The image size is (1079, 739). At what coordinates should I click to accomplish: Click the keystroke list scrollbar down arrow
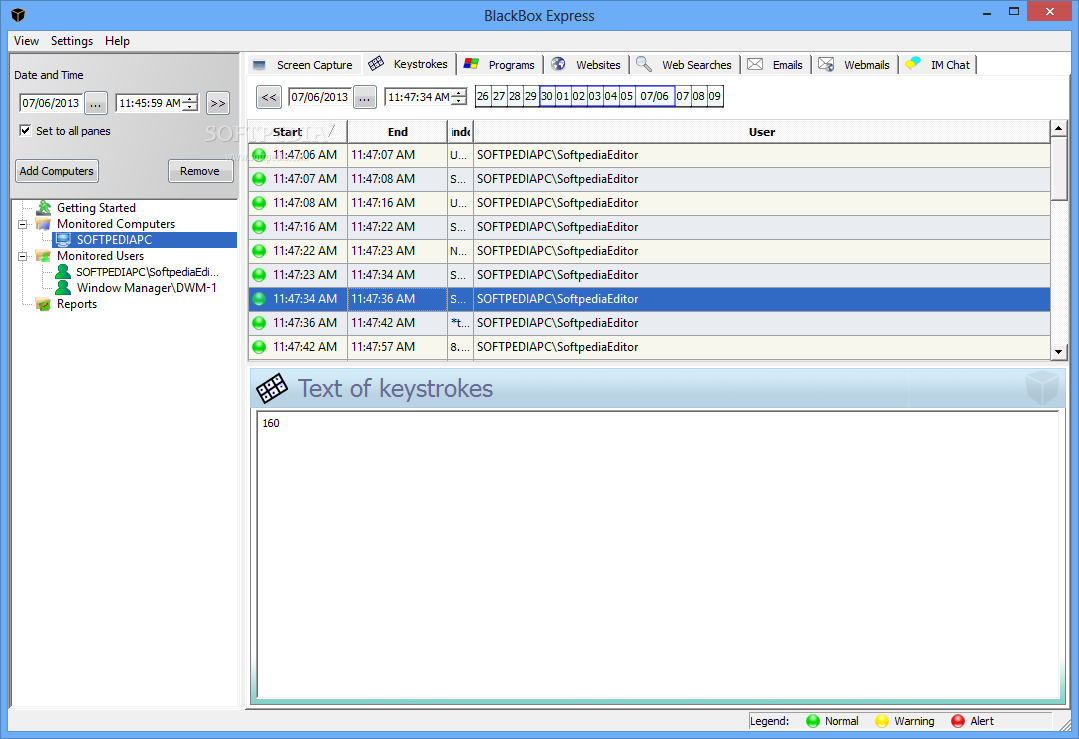click(1059, 352)
